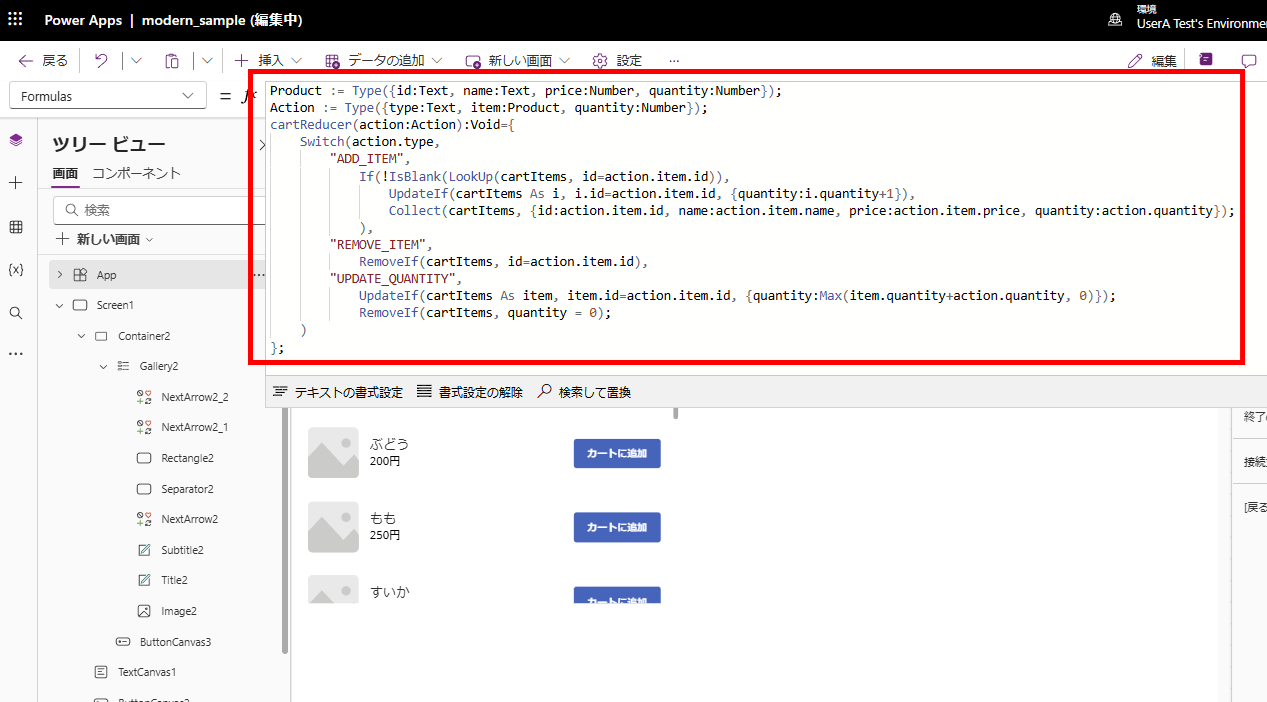Click the Undo icon in the toolbar

[99, 60]
